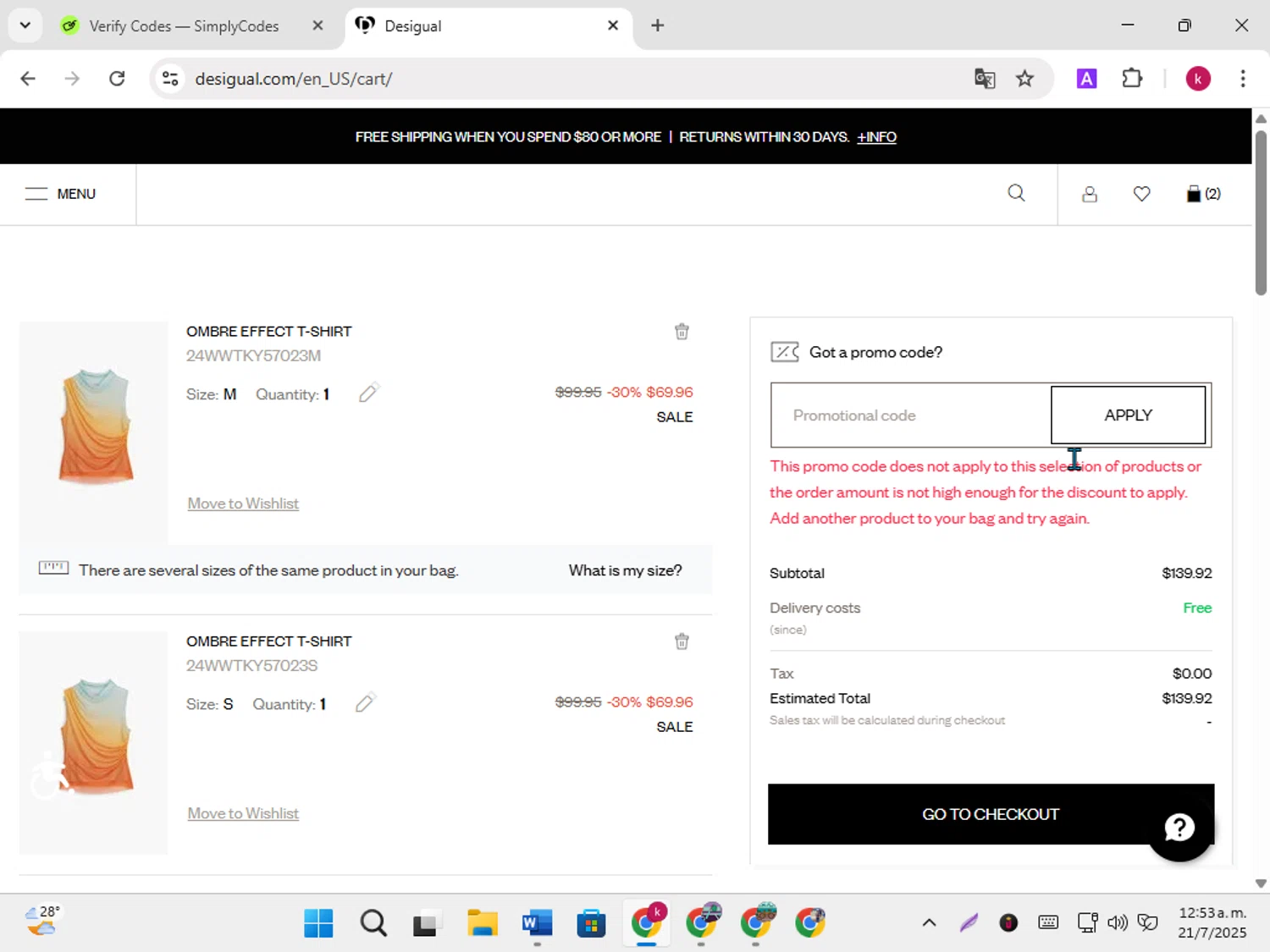1270x952 pixels.
Task: Open the weather widget showing 28°
Action: point(42,922)
